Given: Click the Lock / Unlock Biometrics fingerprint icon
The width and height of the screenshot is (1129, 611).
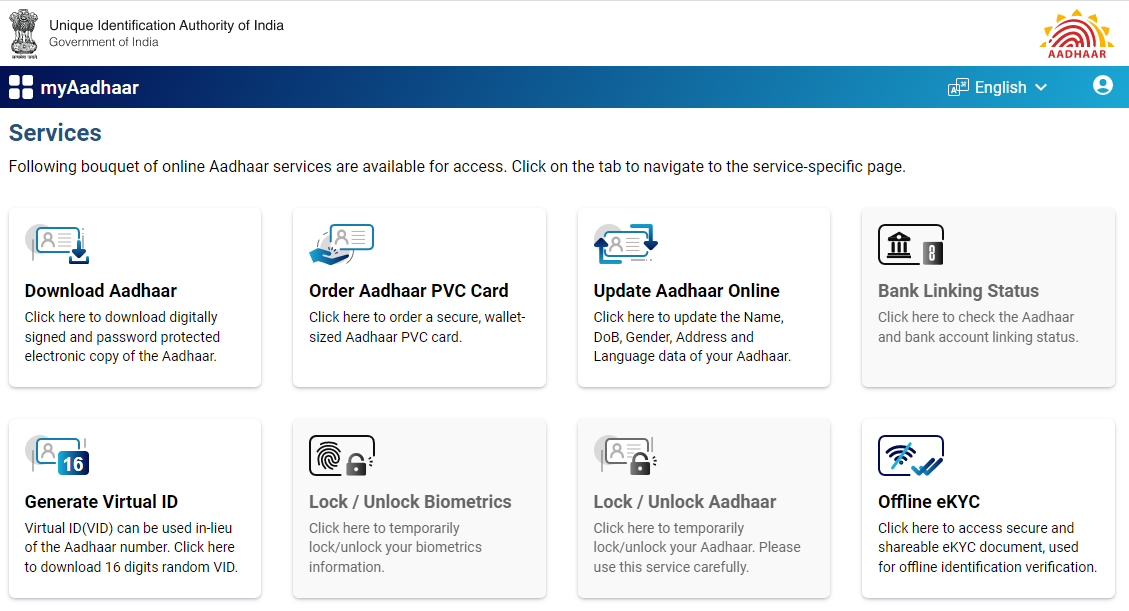Looking at the screenshot, I should 341,455.
